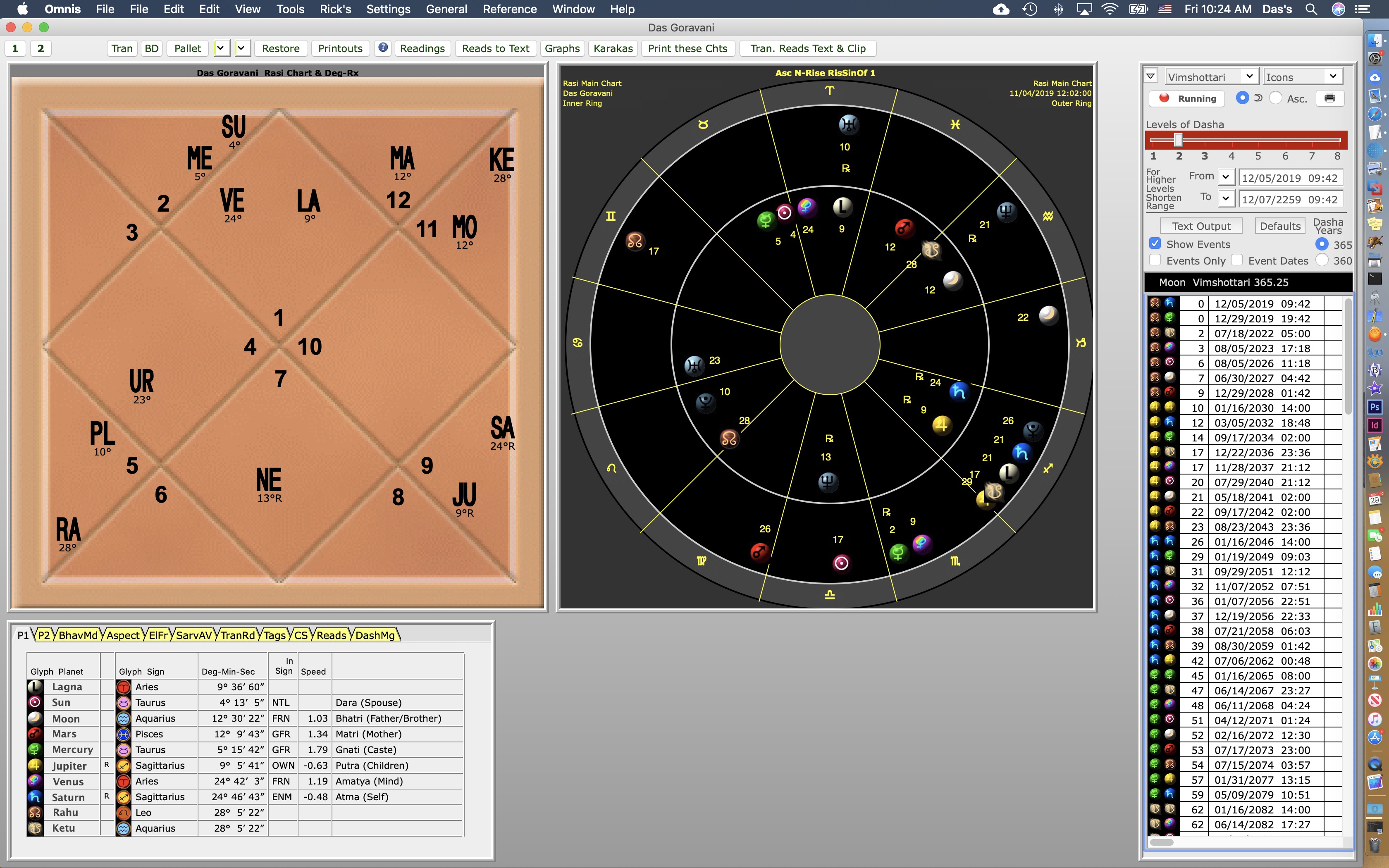This screenshot has width=1389, height=868.
Task: Select the Asc. radio button
Action: click(x=1275, y=98)
